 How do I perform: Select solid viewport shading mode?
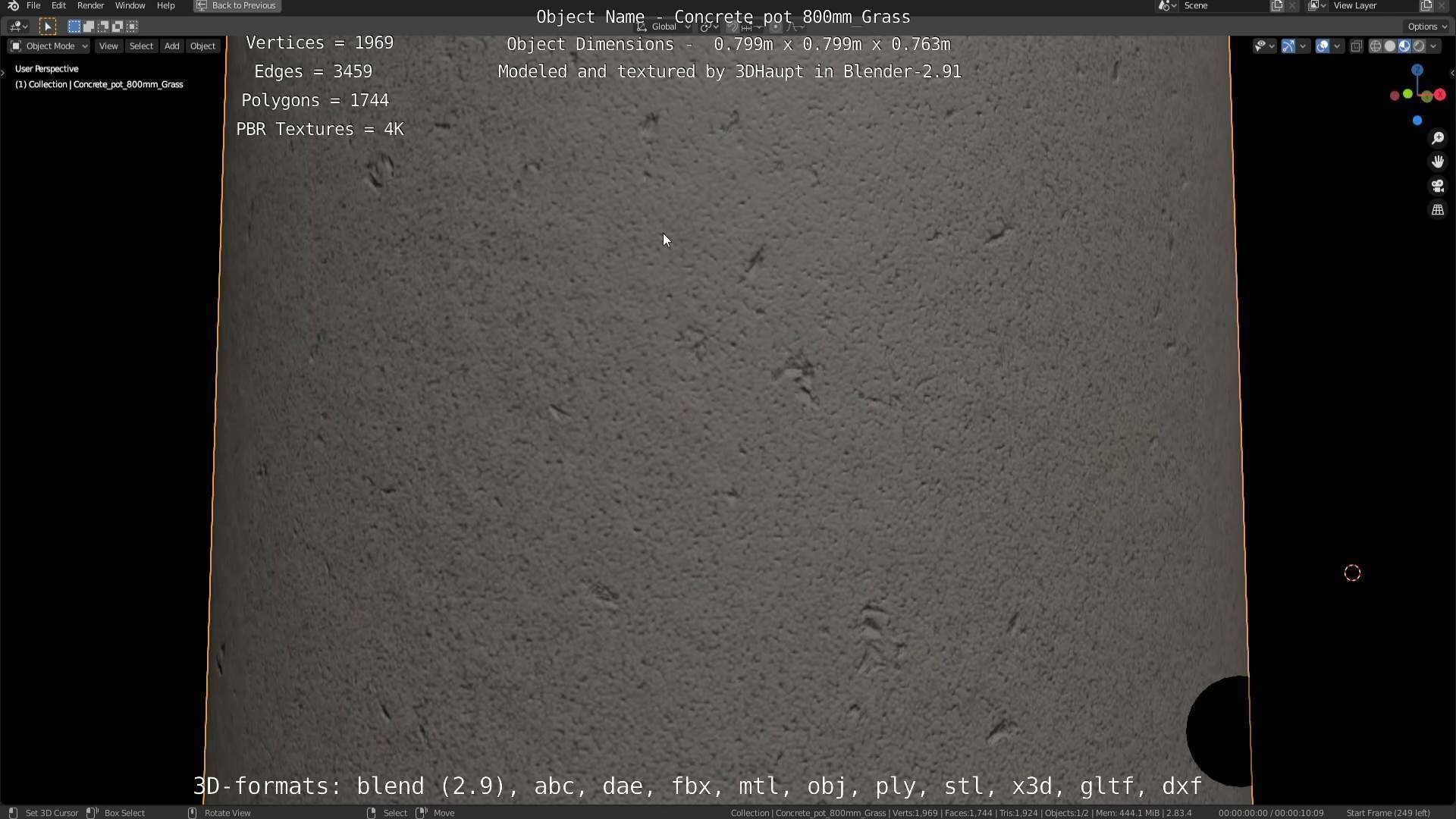point(1389,46)
